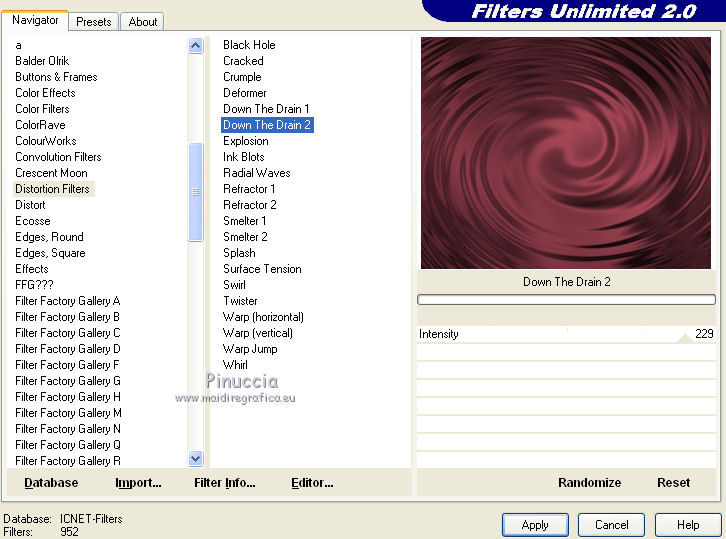The image size is (726, 539).
Task: Select Down The Drain 1 filter
Action: point(266,109)
